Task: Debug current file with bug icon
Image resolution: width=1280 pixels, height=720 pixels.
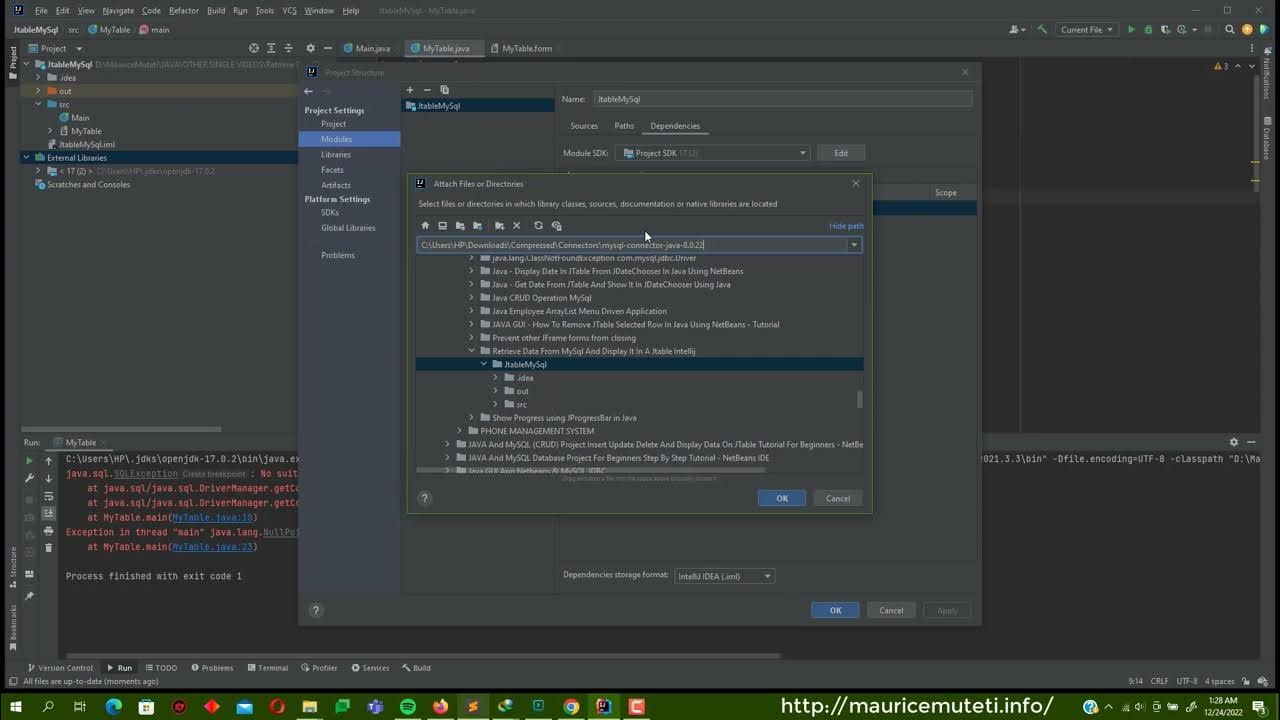Action: click(1148, 30)
